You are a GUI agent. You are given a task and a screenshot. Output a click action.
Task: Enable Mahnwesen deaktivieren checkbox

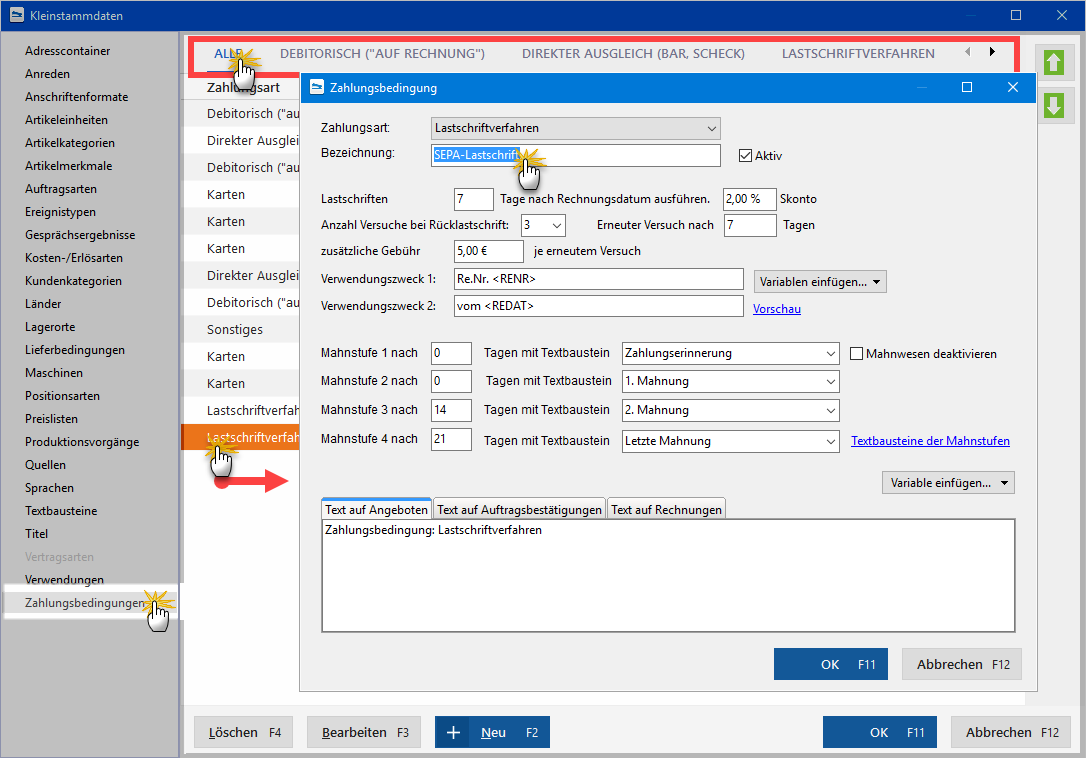(x=857, y=354)
